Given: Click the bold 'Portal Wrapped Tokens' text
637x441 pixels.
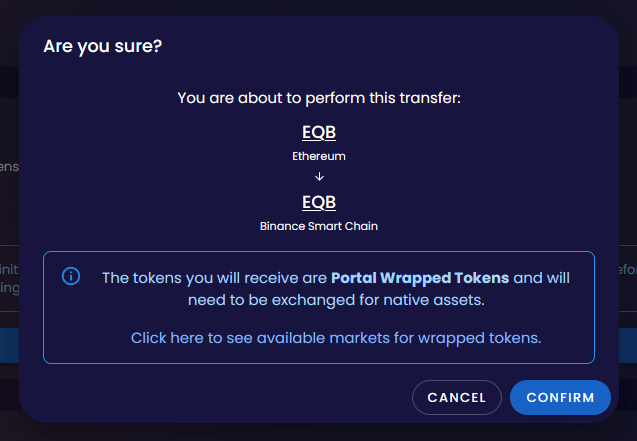Looking at the screenshot, I should pos(420,277).
